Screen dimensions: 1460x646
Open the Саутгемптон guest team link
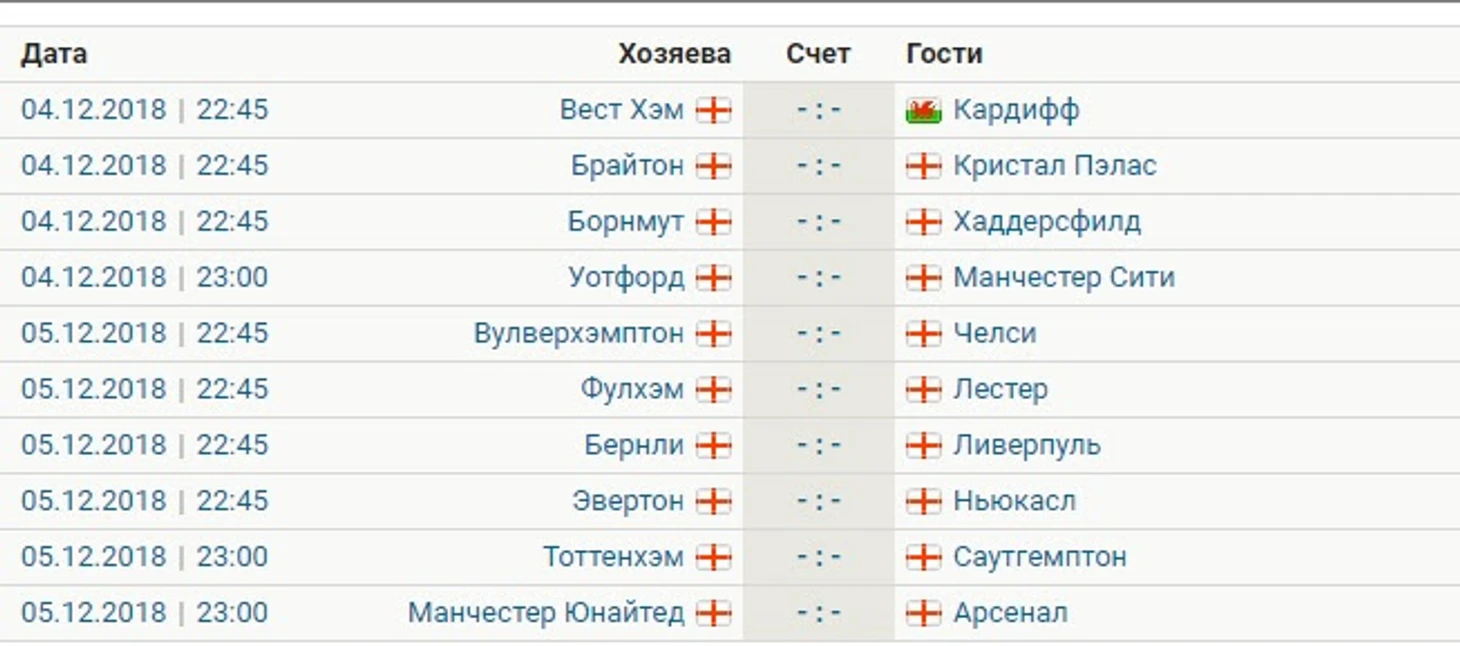click(1040, 557)
